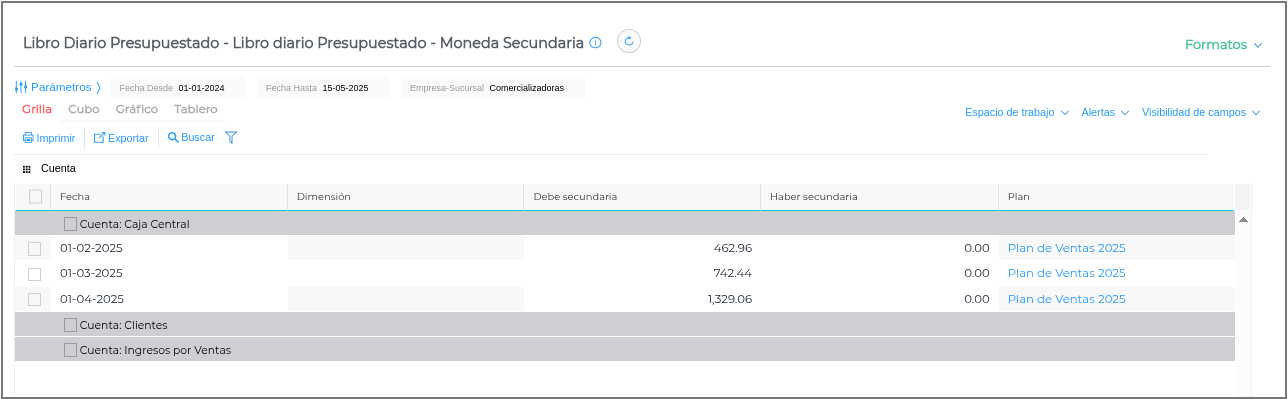Switch to the Gráfico tab
This screenshot has width=1288, height=399.
tap(137, 109)
